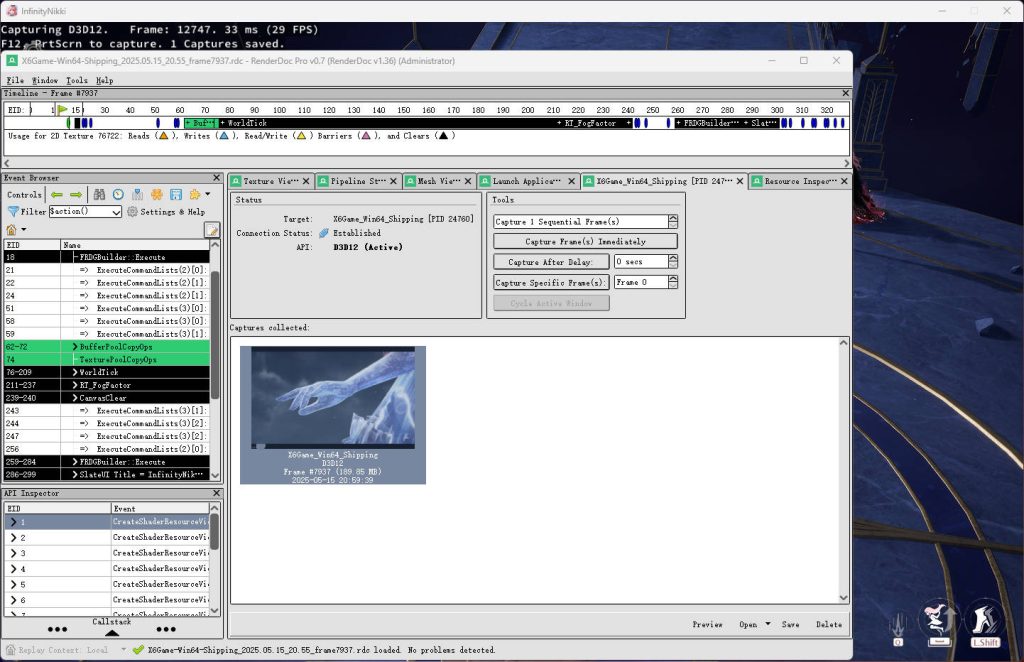Image resolution: width=1024 pixels, height=662 pixels.
Task: Open the Tools menu
Action: click(76, 80)
